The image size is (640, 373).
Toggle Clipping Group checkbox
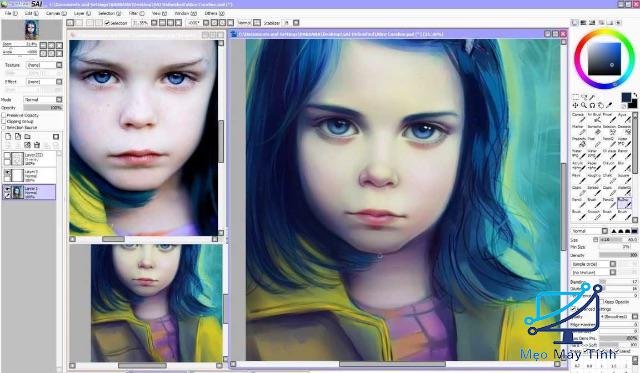coord(4,122)
